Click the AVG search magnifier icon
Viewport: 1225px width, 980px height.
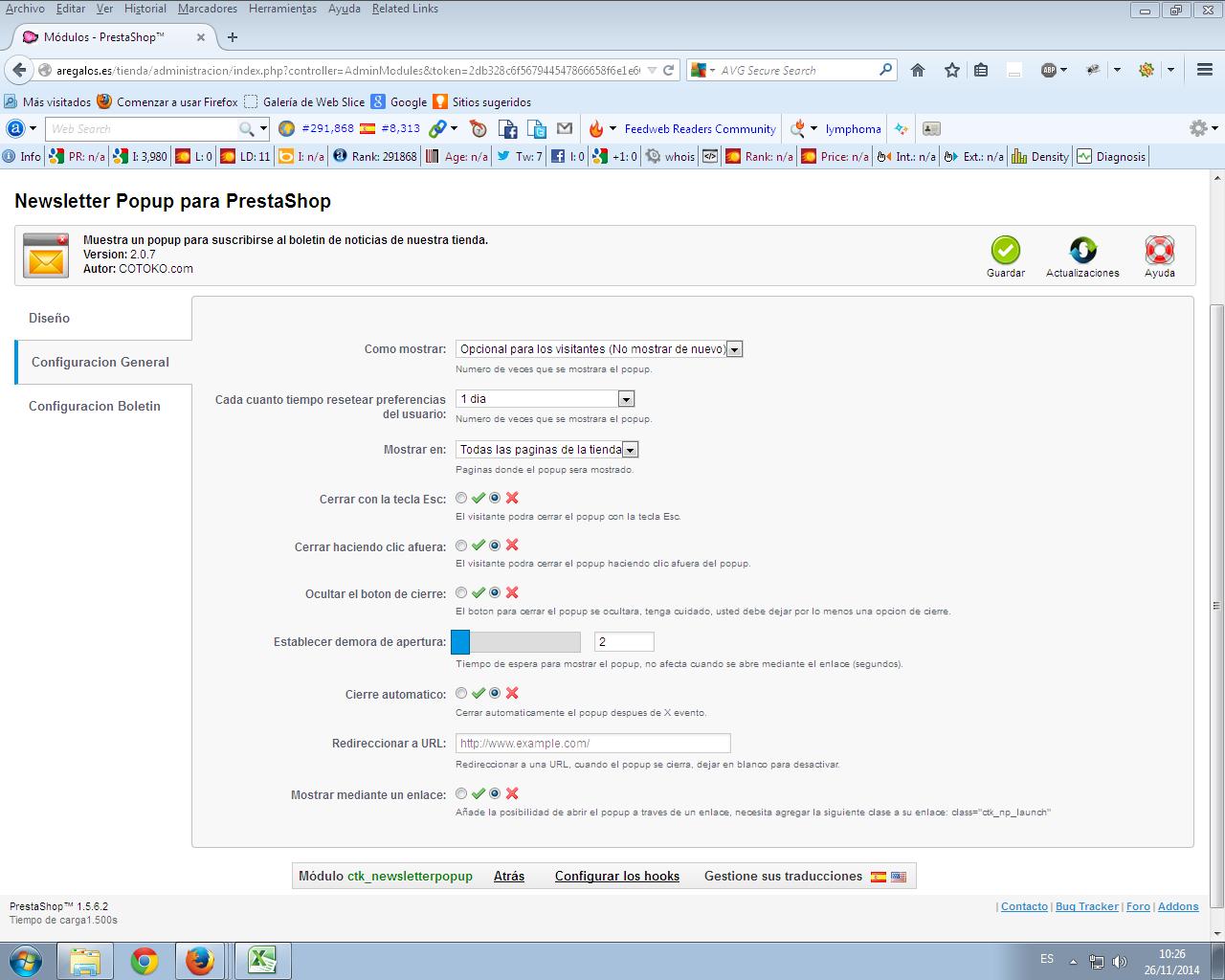pos(885,70)
